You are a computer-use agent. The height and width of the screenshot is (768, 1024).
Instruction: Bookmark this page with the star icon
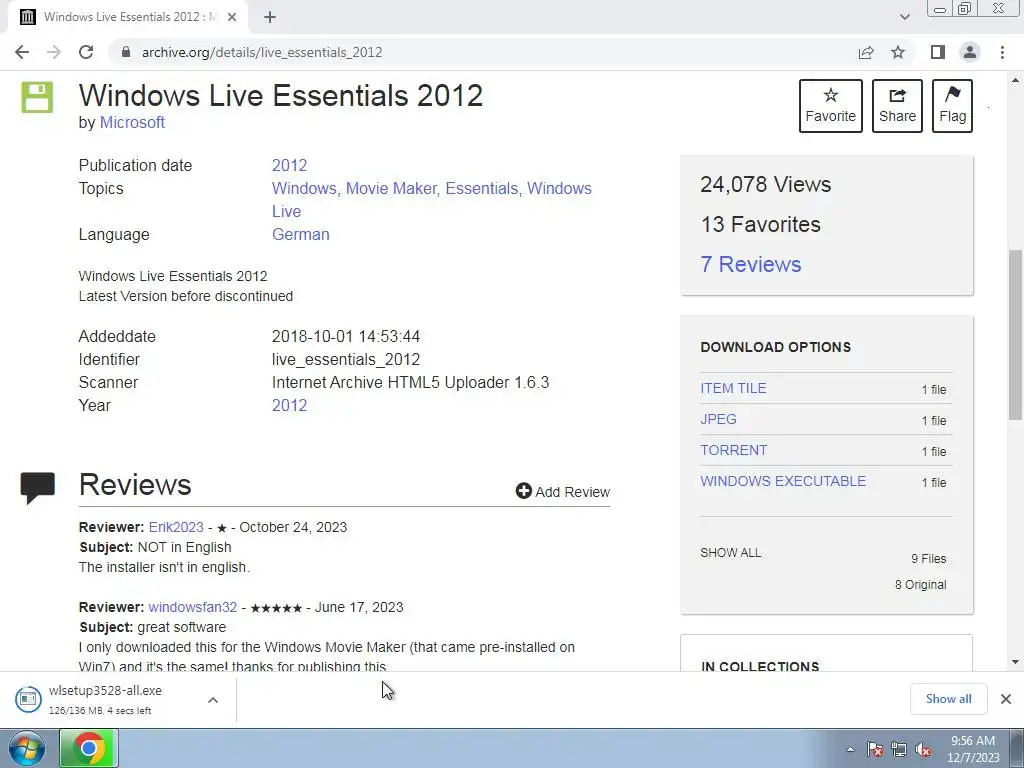898,52
